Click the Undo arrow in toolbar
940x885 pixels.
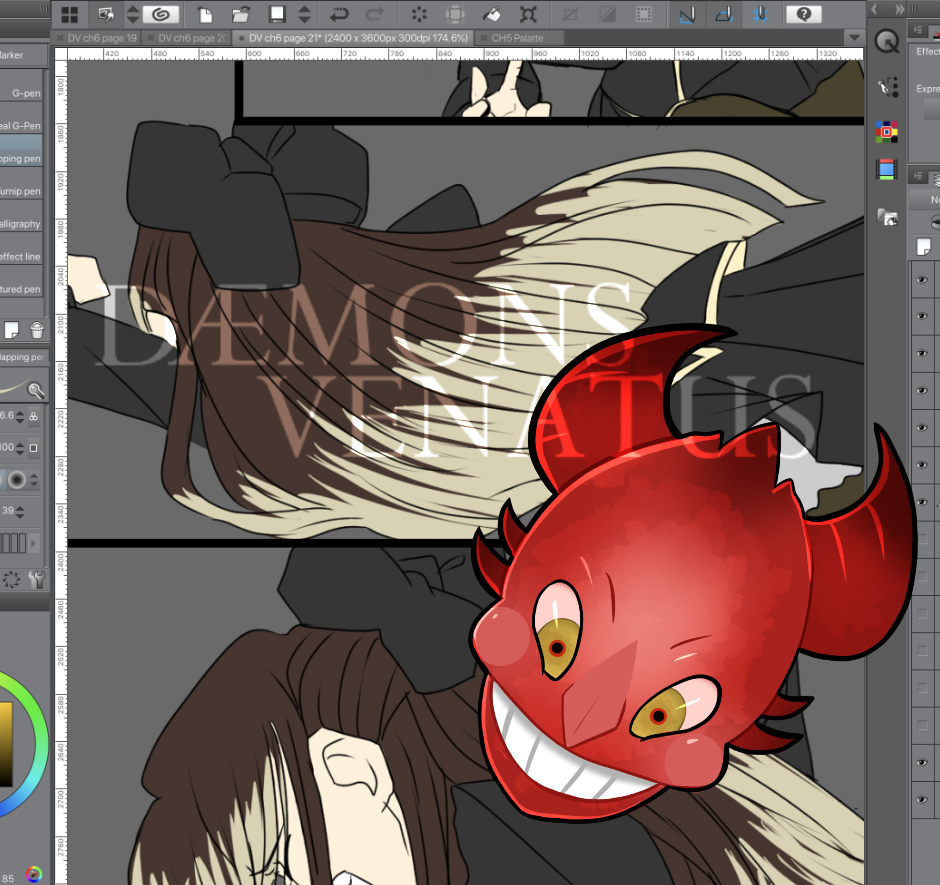click(x=339, y=14)
